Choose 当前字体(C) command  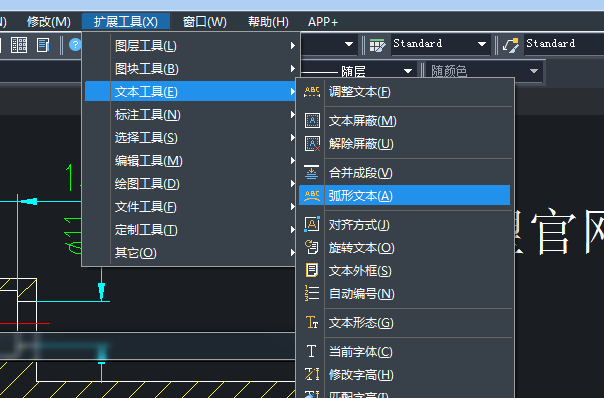404,351
